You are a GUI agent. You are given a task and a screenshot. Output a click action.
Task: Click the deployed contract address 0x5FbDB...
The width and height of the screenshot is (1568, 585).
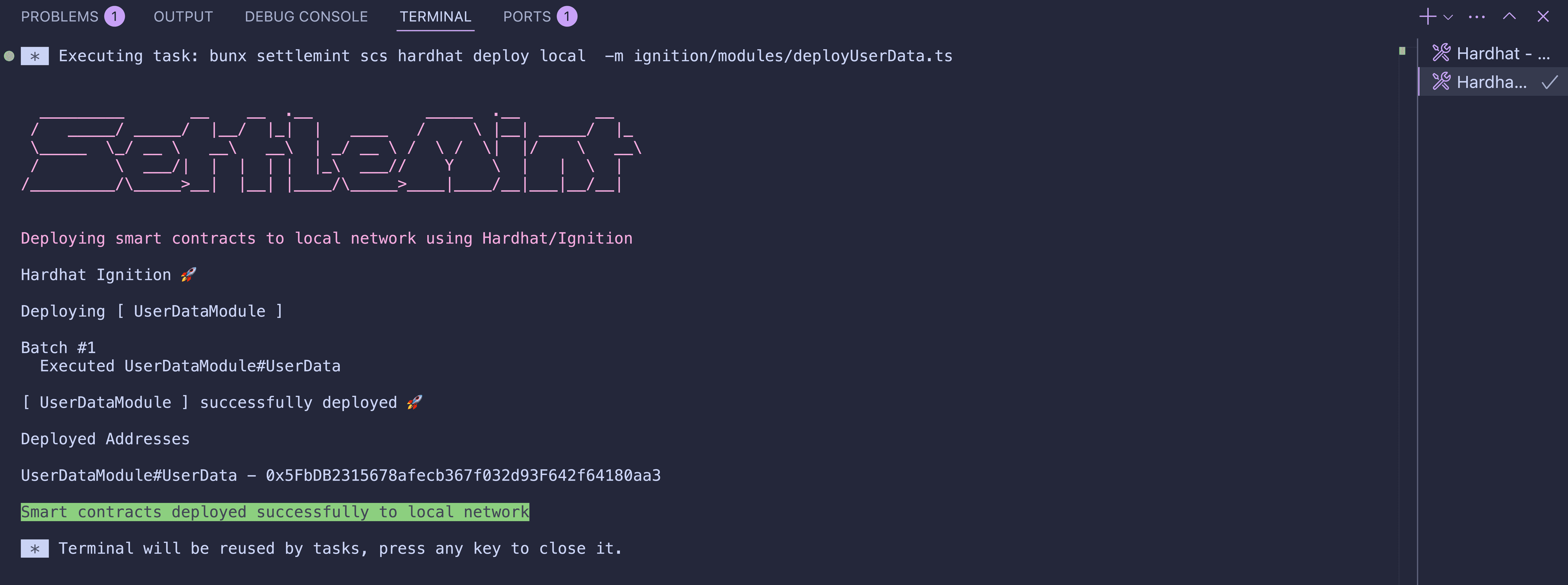click(x=463, y=476)
